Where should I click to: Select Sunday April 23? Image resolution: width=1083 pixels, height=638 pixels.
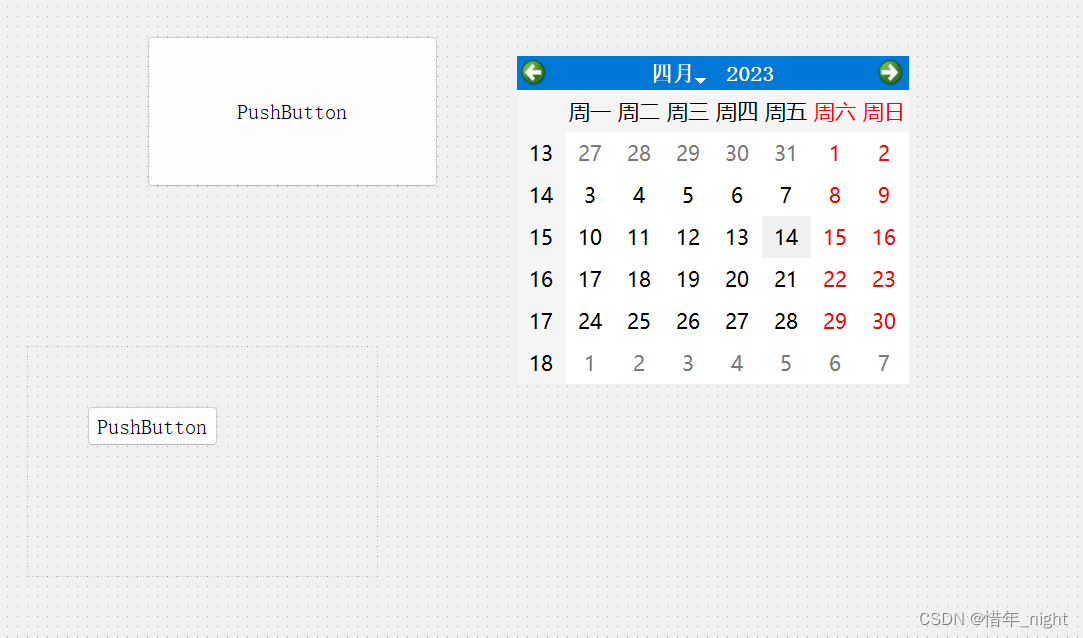[883, 279]
